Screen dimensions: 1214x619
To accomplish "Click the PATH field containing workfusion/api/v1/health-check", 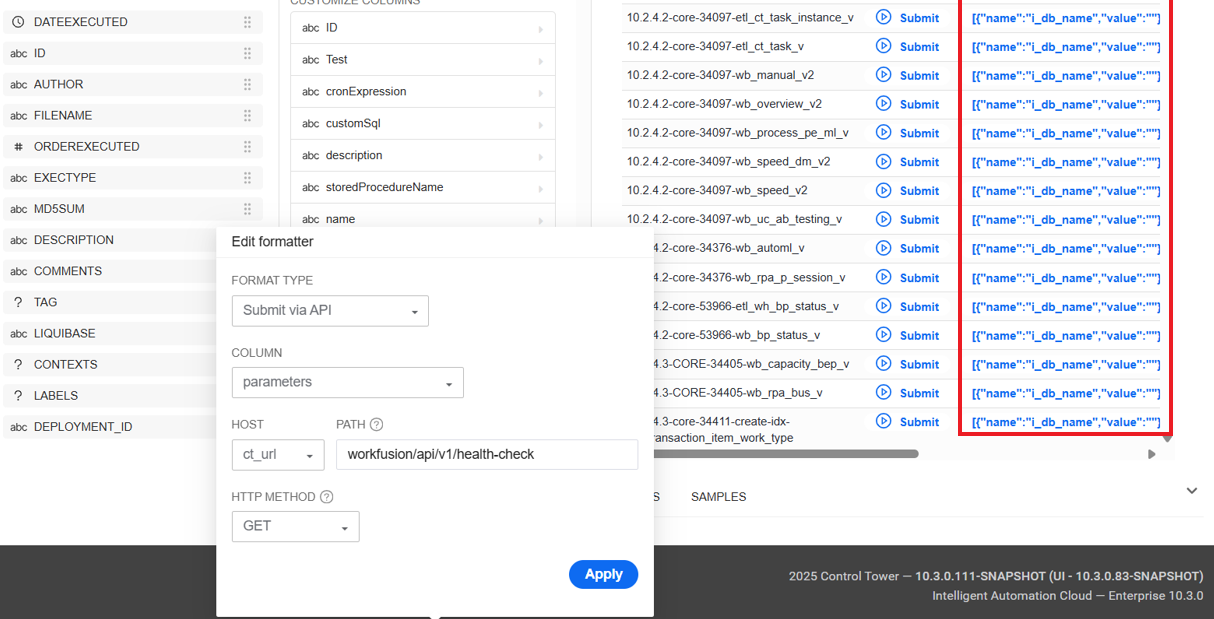I will click(487, 454).
